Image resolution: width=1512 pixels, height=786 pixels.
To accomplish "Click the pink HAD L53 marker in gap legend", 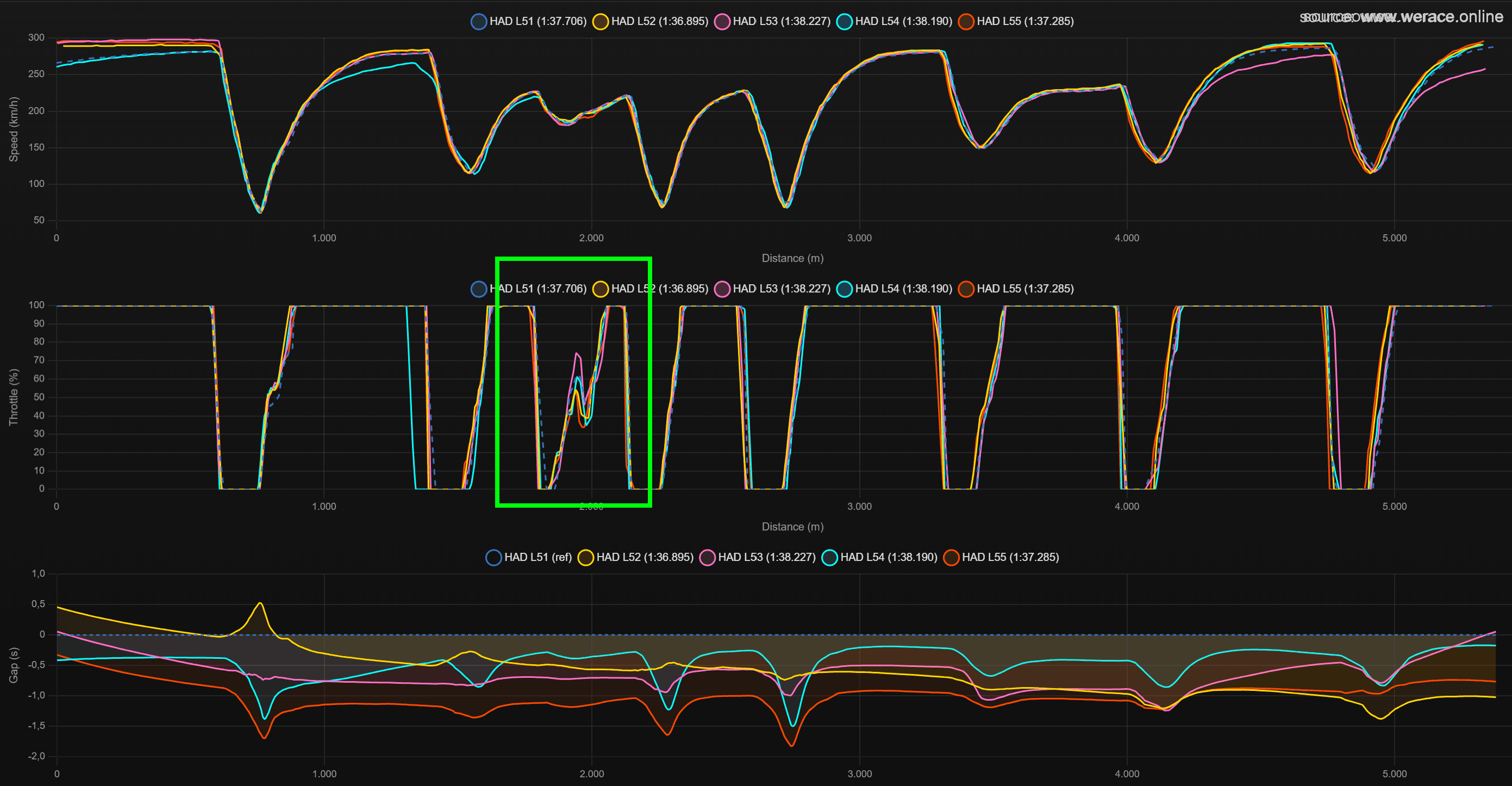I will [x=707, y=558].
